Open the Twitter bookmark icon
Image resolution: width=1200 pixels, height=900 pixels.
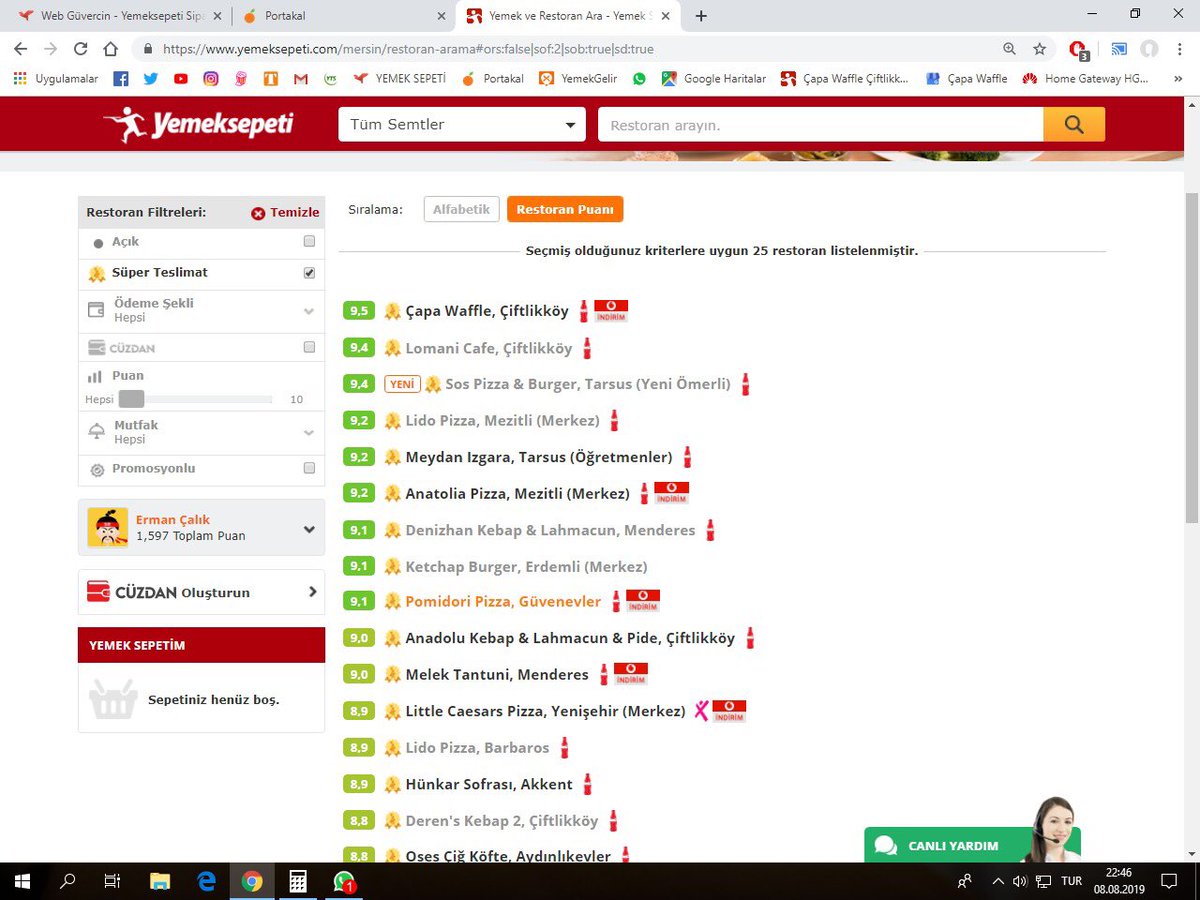pos(150,78)
